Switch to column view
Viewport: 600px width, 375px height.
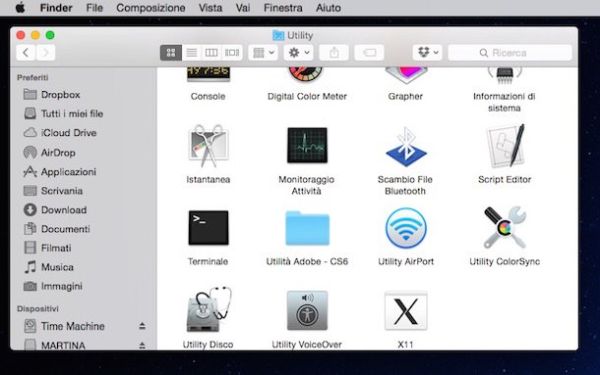(211, 52)
